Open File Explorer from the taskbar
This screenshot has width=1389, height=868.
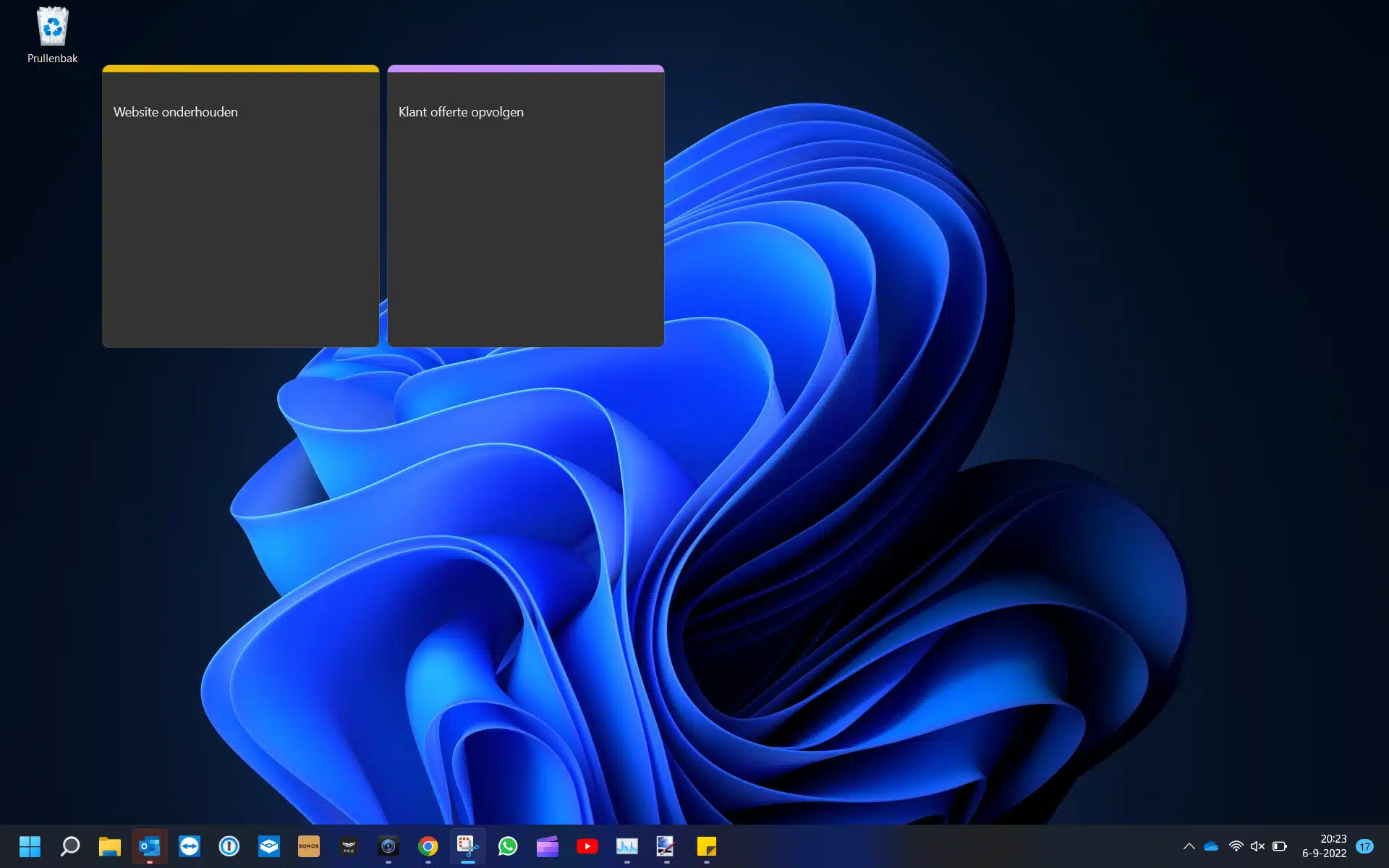pos(110,846)
